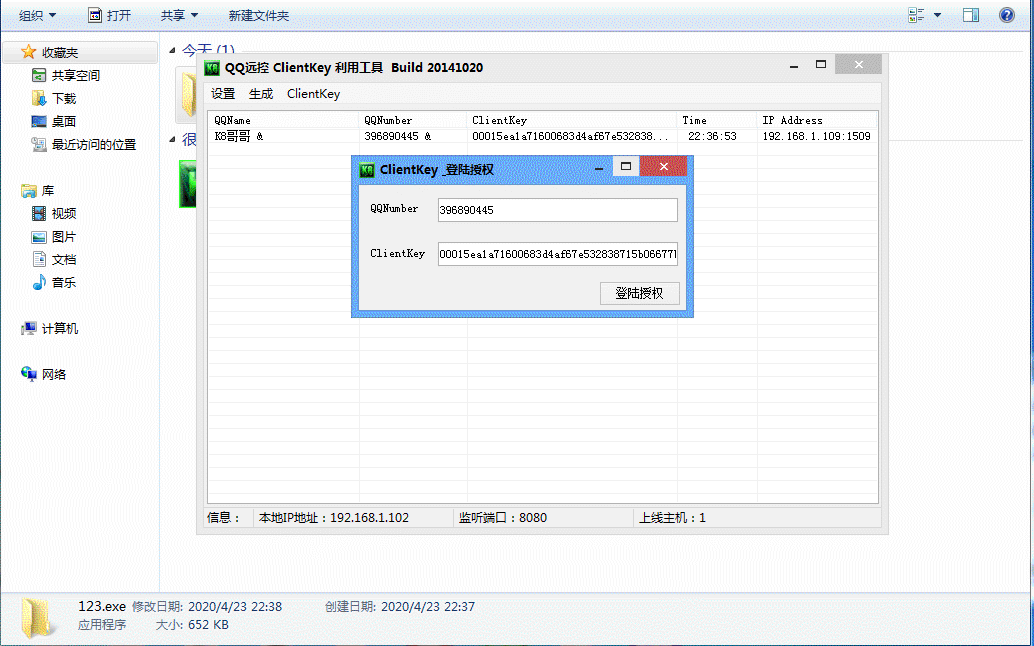Select Computer (计算机) in the sidebar
The height and width of the screenshot is (646, 1034).
coord(29,328)
